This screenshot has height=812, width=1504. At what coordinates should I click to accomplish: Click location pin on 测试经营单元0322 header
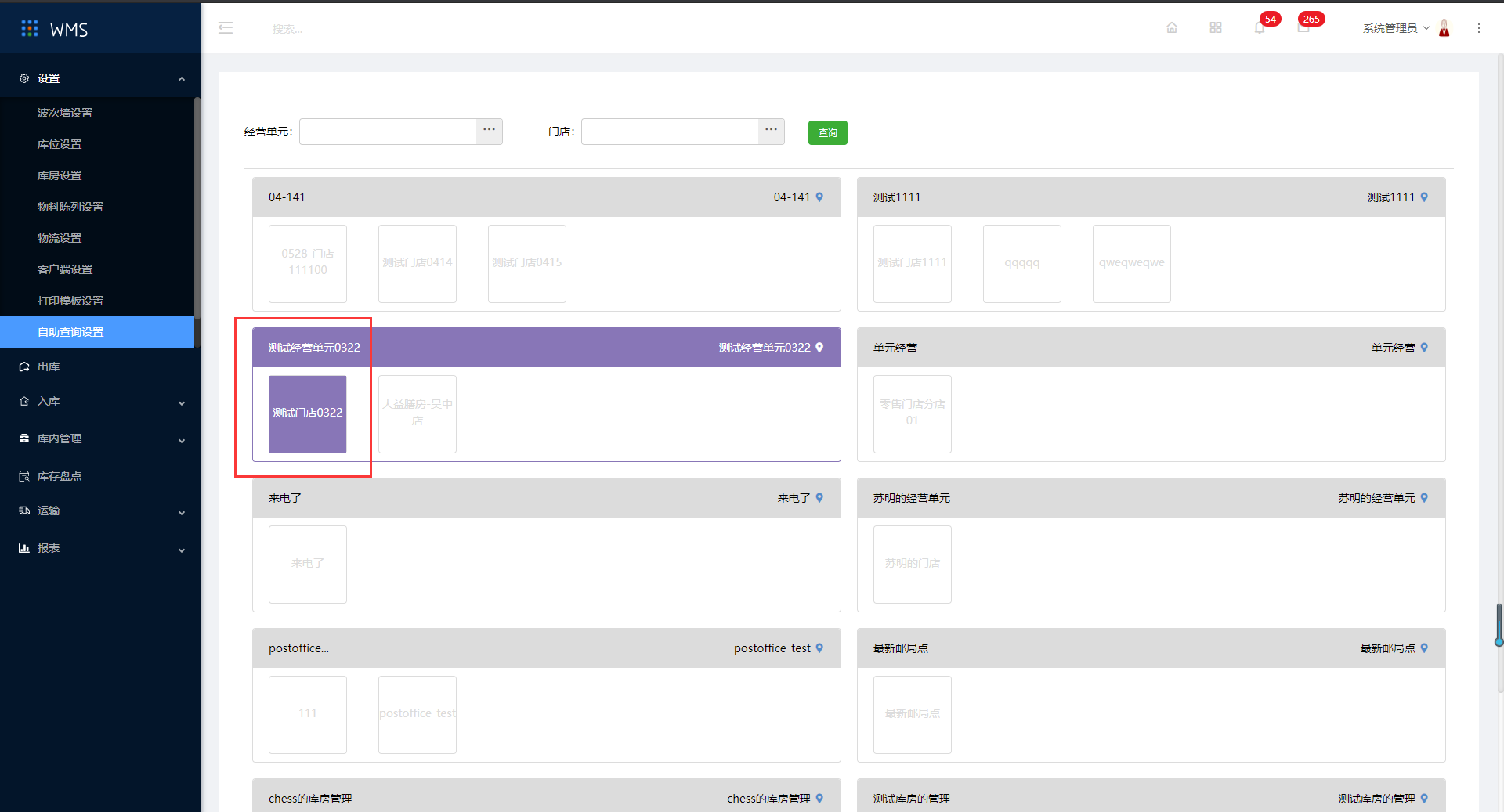click(x=819, y=348)
